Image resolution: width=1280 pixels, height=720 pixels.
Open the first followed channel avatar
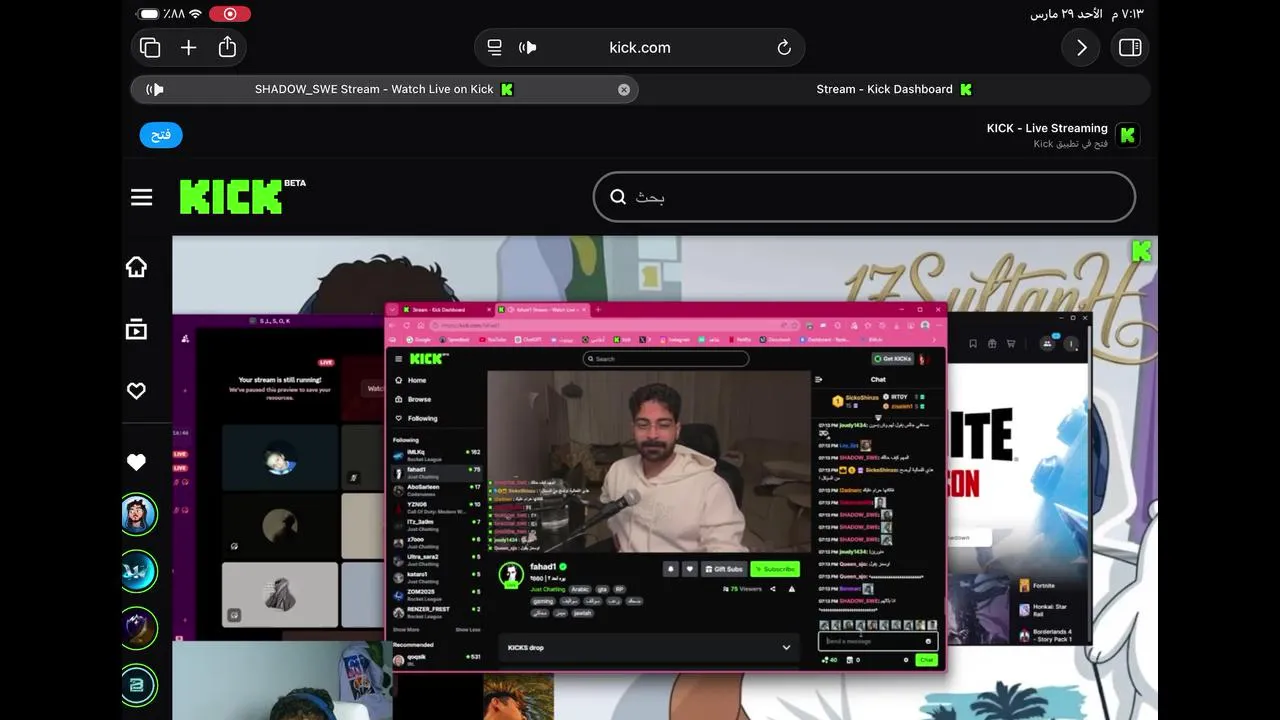139,515
